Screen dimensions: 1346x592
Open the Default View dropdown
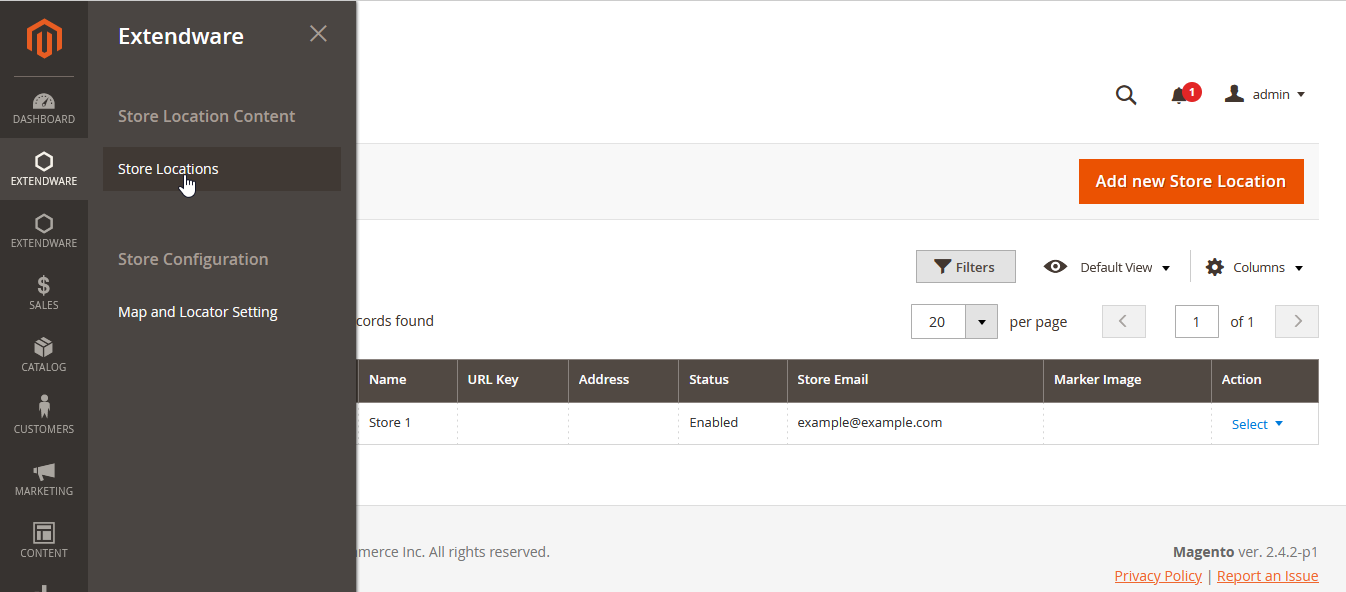coord(1107,267)
